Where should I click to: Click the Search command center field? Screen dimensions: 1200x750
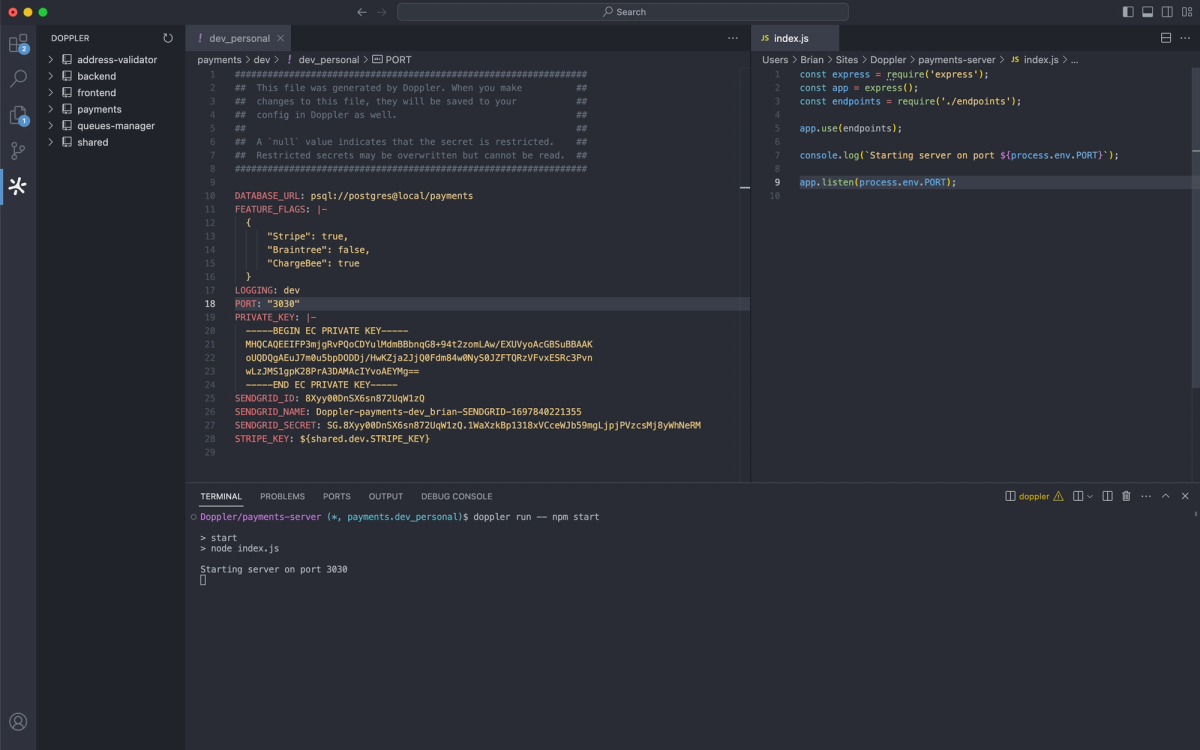pos(623,12)
